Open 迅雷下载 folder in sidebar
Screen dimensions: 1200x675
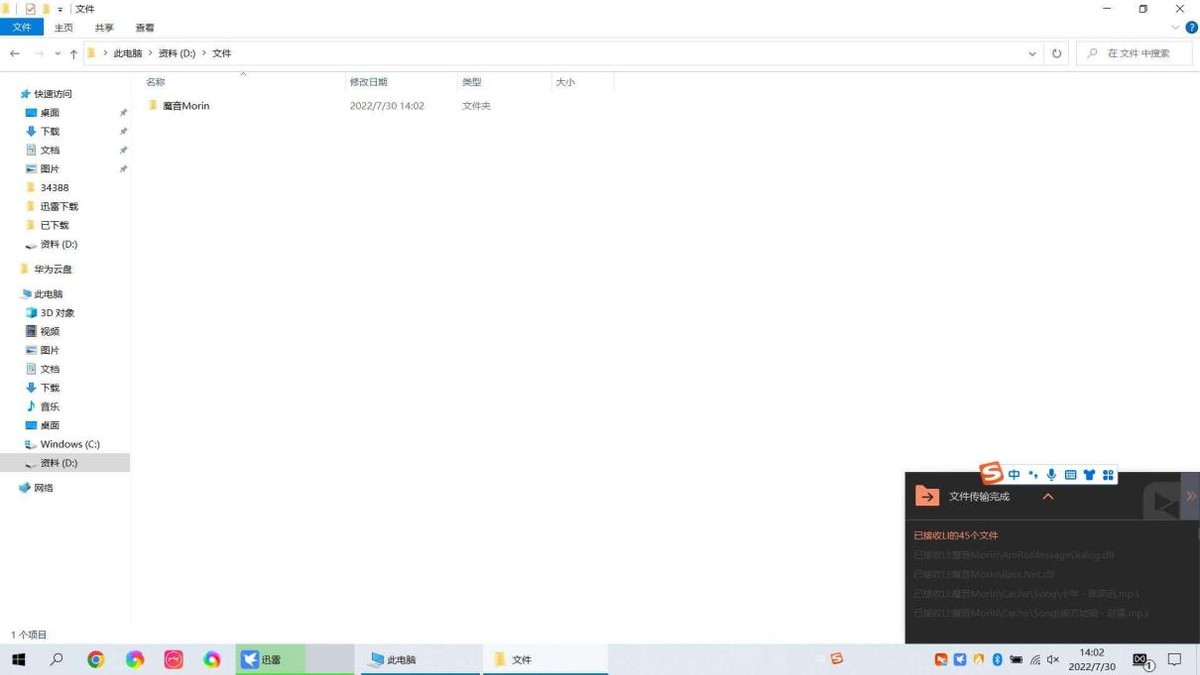[58, 206]
